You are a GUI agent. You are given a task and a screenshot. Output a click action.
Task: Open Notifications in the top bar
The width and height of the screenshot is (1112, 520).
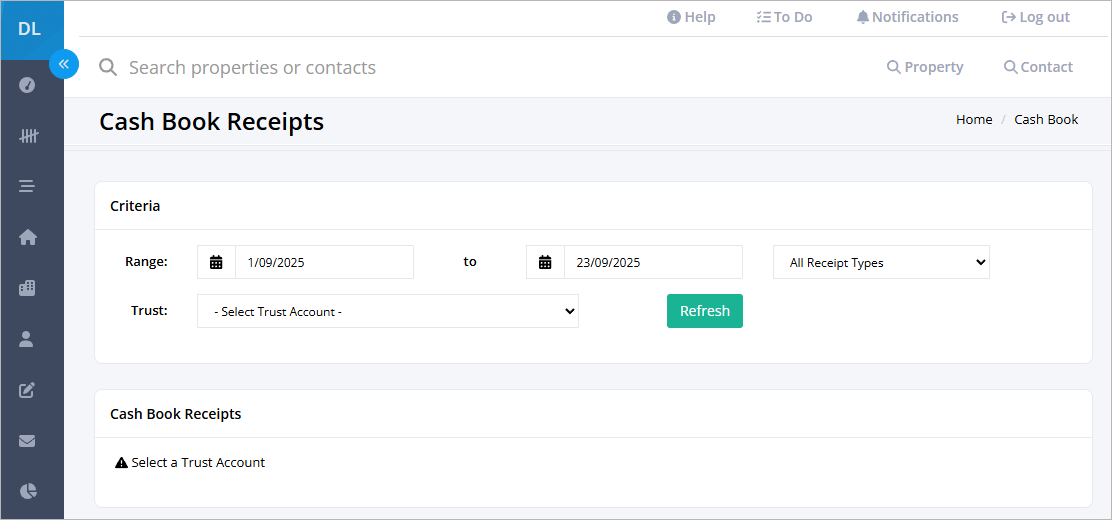908,17
